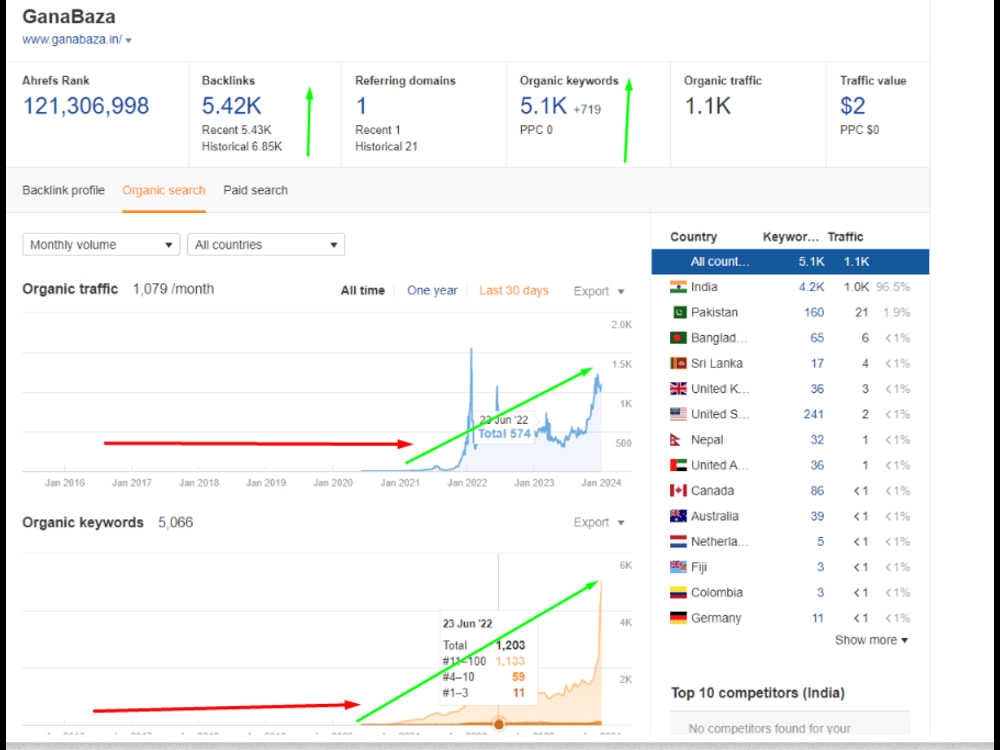
Task: Open the www.ganabaza.in link
Action: point(72,40)
